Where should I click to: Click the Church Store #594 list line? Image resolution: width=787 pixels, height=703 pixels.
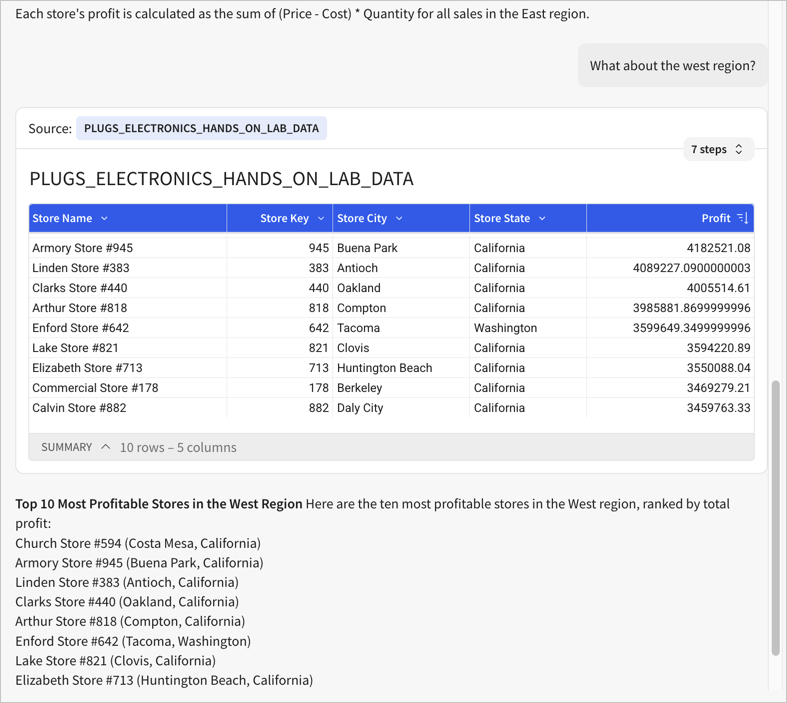pos(138,543)
